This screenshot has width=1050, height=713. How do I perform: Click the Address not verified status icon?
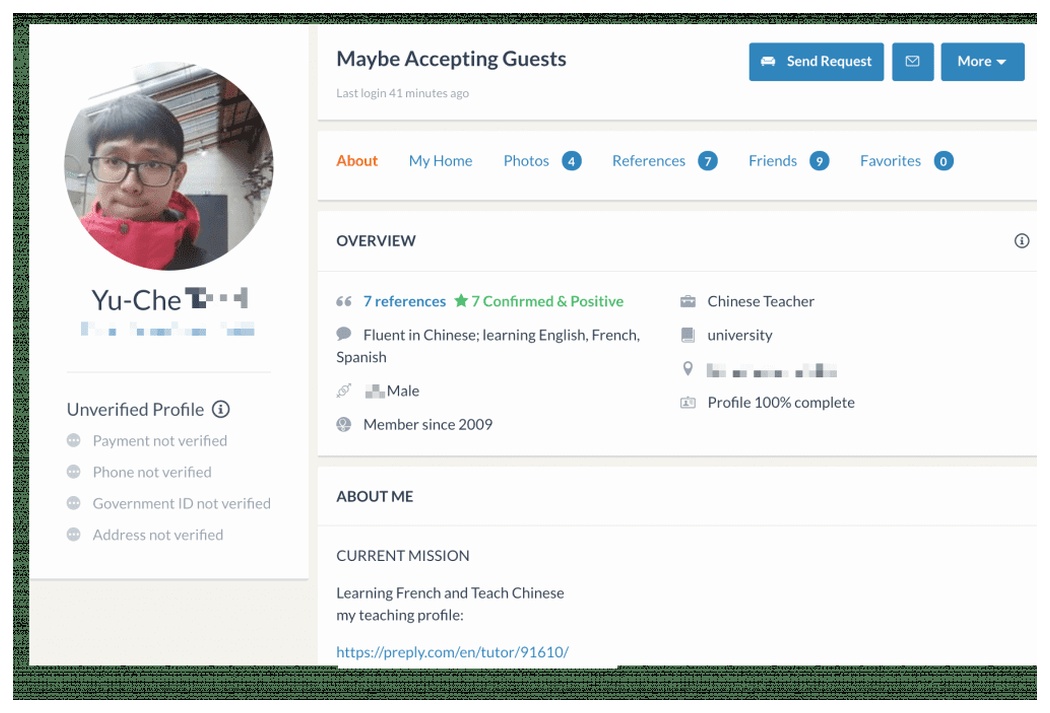(74, 534)
